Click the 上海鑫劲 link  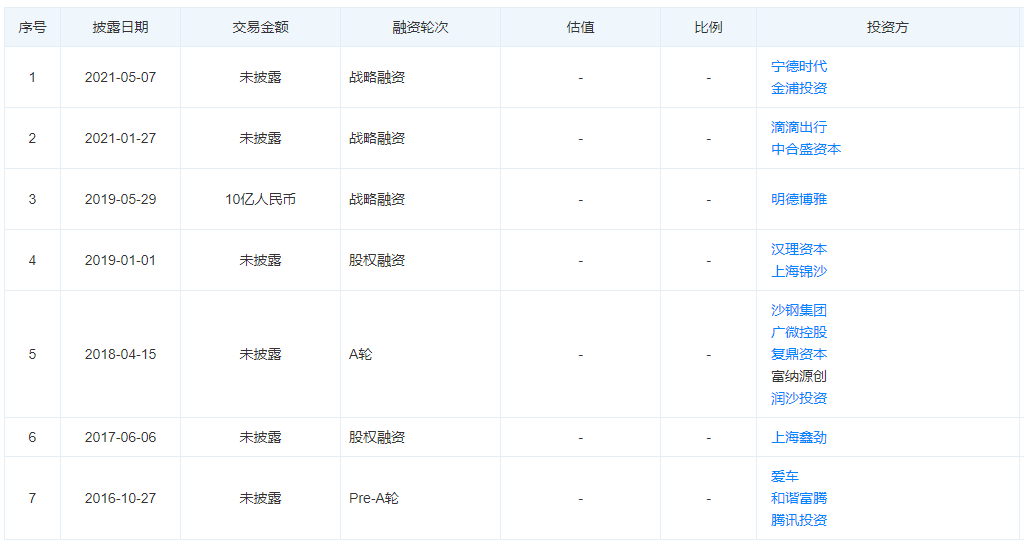click(799, 437)
